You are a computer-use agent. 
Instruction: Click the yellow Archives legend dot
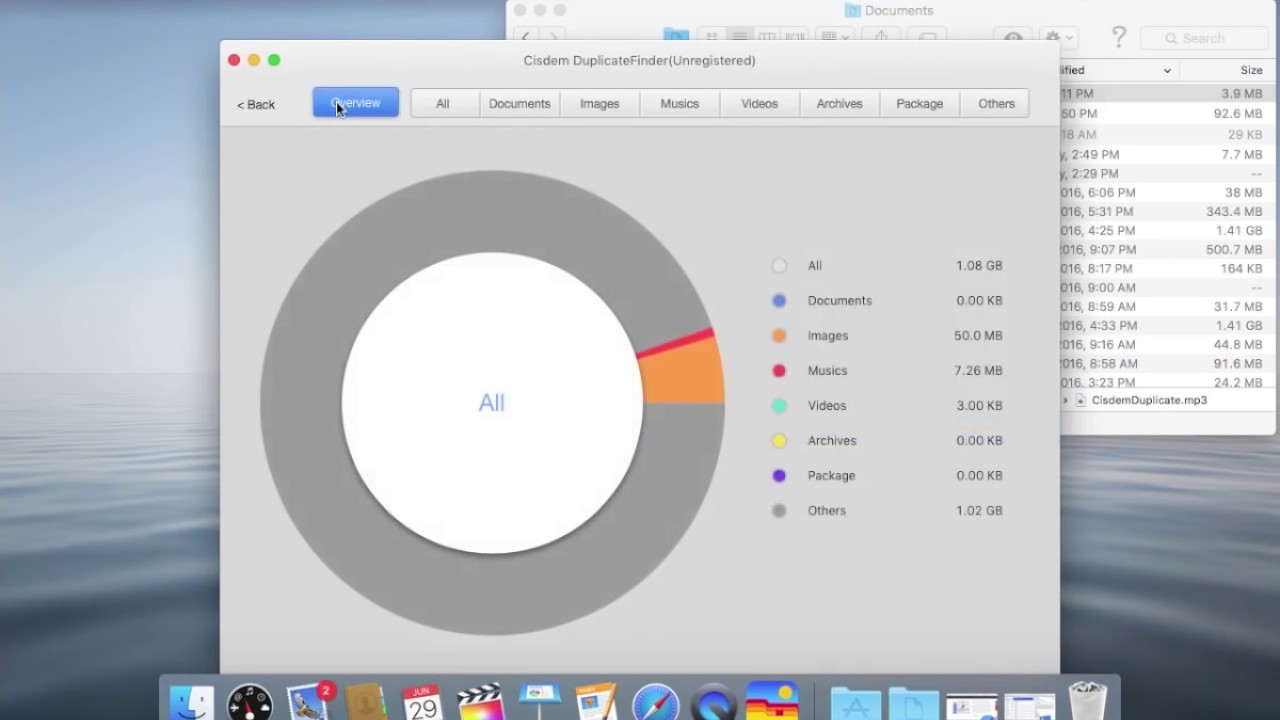pyautogui.click(x=779, y=441)
